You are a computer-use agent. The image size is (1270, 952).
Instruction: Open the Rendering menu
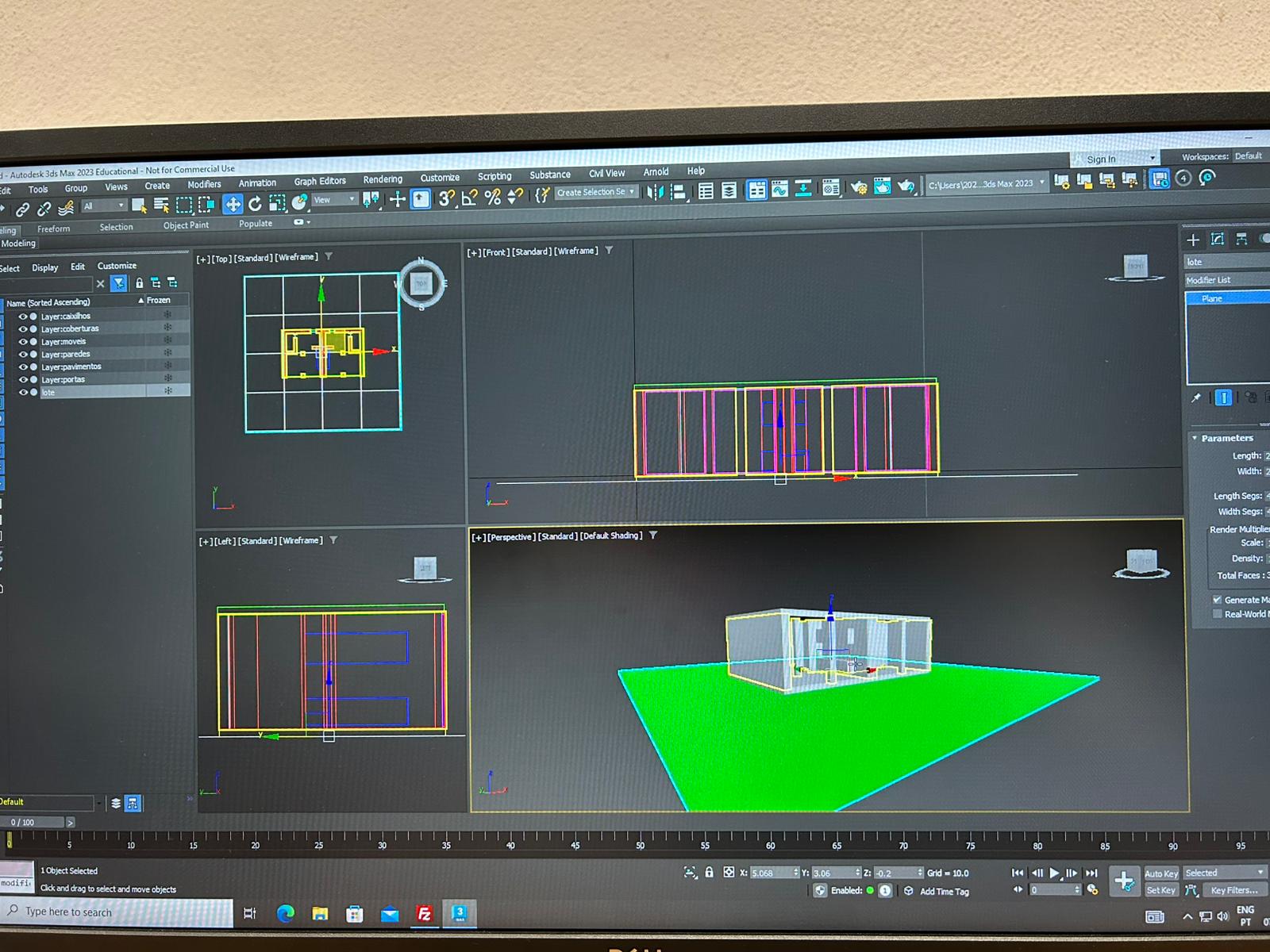coord(383,179)
